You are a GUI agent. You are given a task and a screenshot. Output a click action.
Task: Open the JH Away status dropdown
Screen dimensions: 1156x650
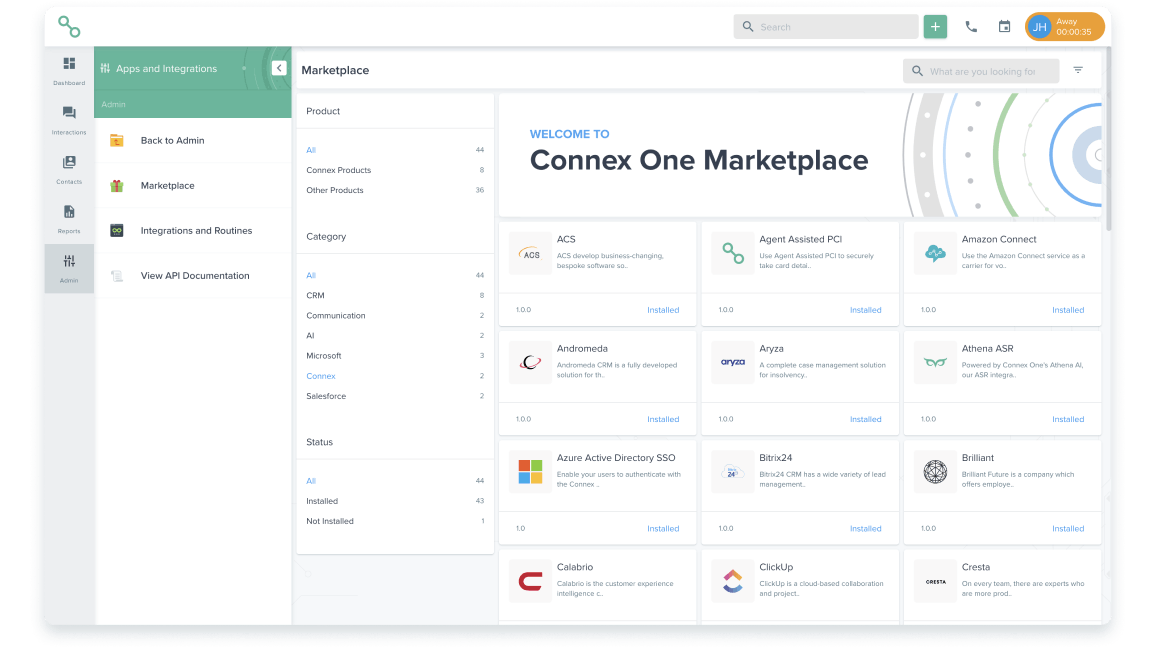tap(1064, 26)
